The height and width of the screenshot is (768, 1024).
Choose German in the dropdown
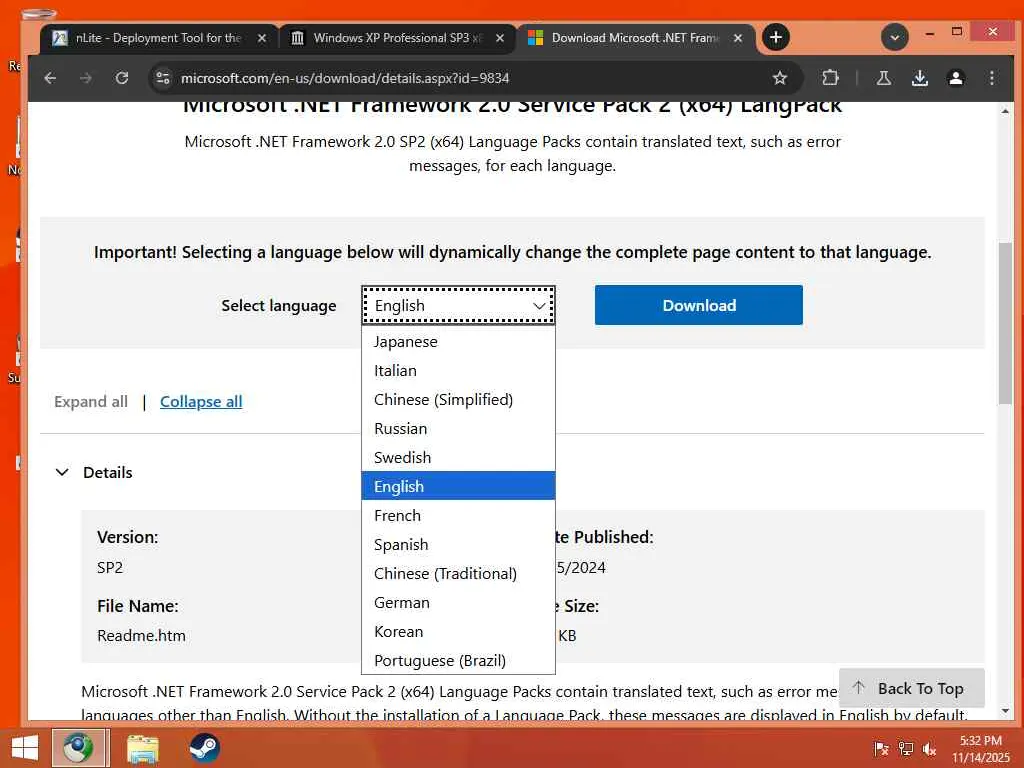tap(458, 602)
